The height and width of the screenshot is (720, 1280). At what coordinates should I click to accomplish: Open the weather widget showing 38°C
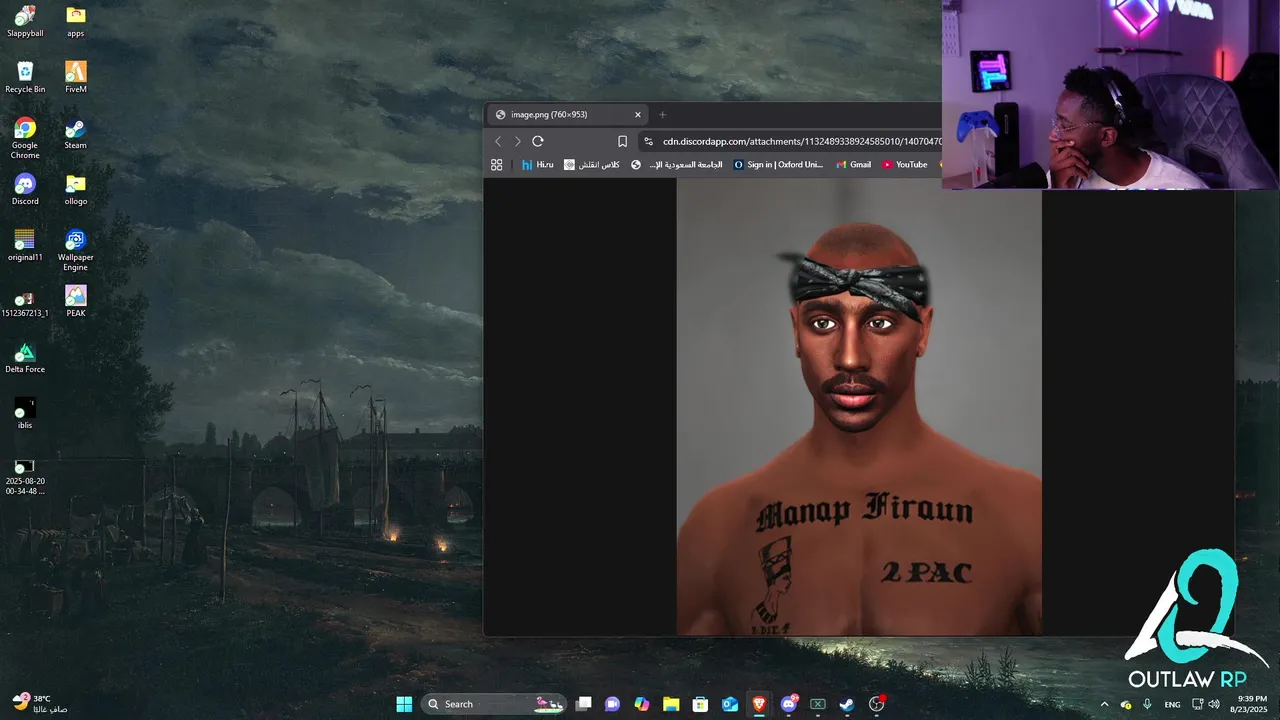pos(40,704)
